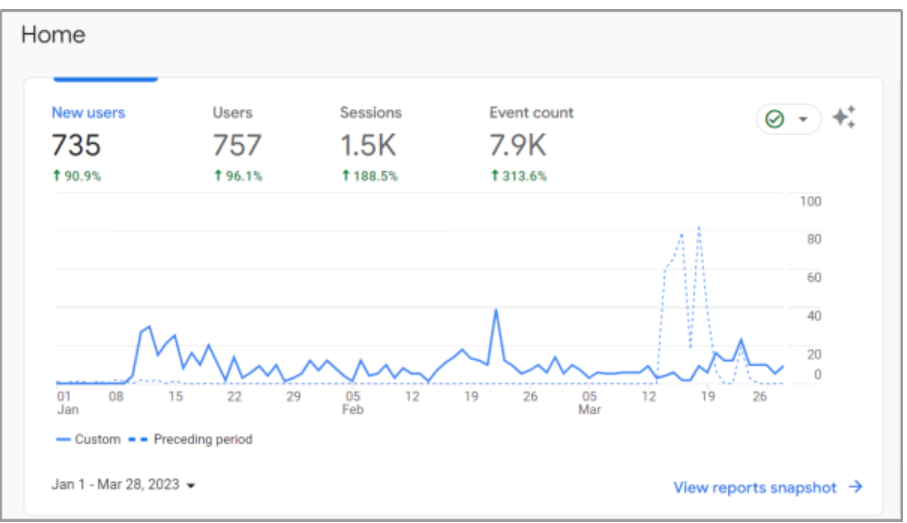
Task: Open View reports snapshot link
Action: coord(755,487)
